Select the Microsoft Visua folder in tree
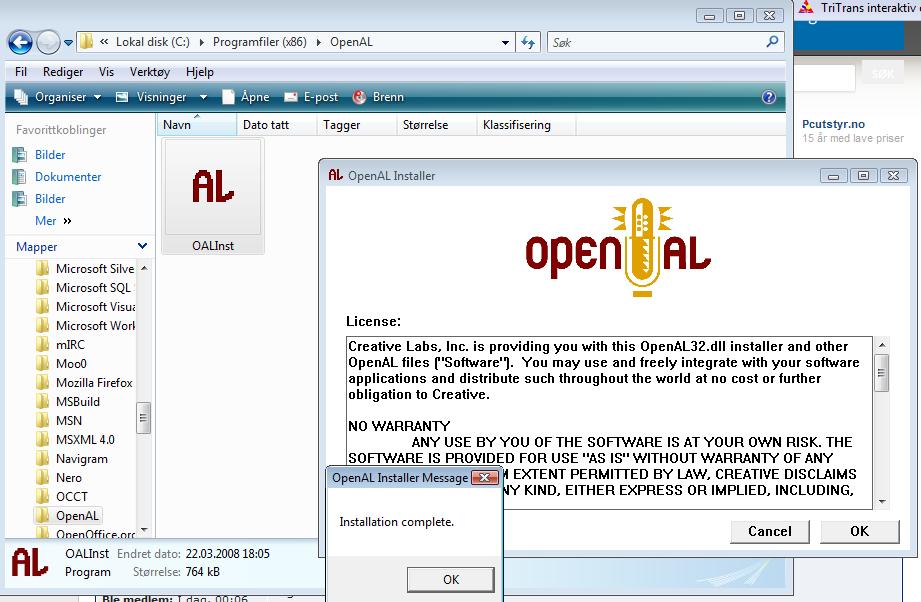The height and width of the screenshot is (602, 921). point(95,307)
